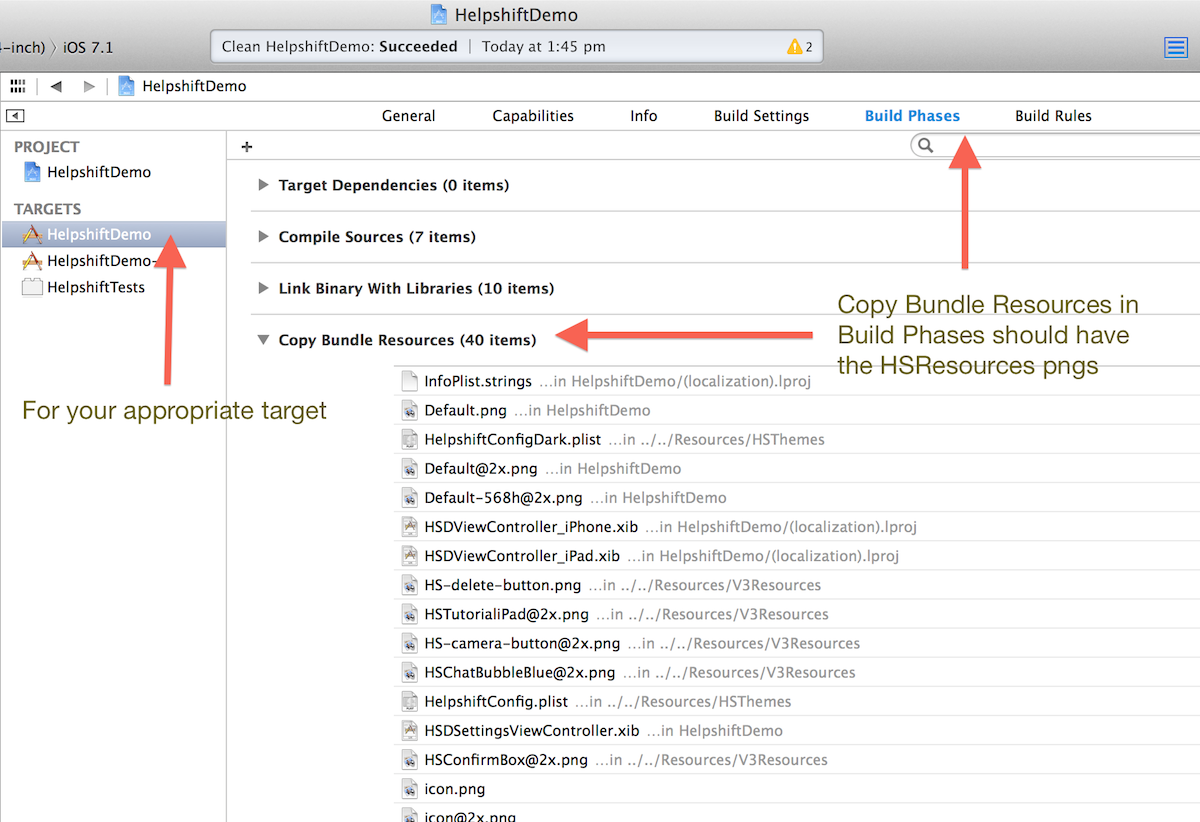
Task: Expand Compile Sources section
Action: tap(264, 237)
